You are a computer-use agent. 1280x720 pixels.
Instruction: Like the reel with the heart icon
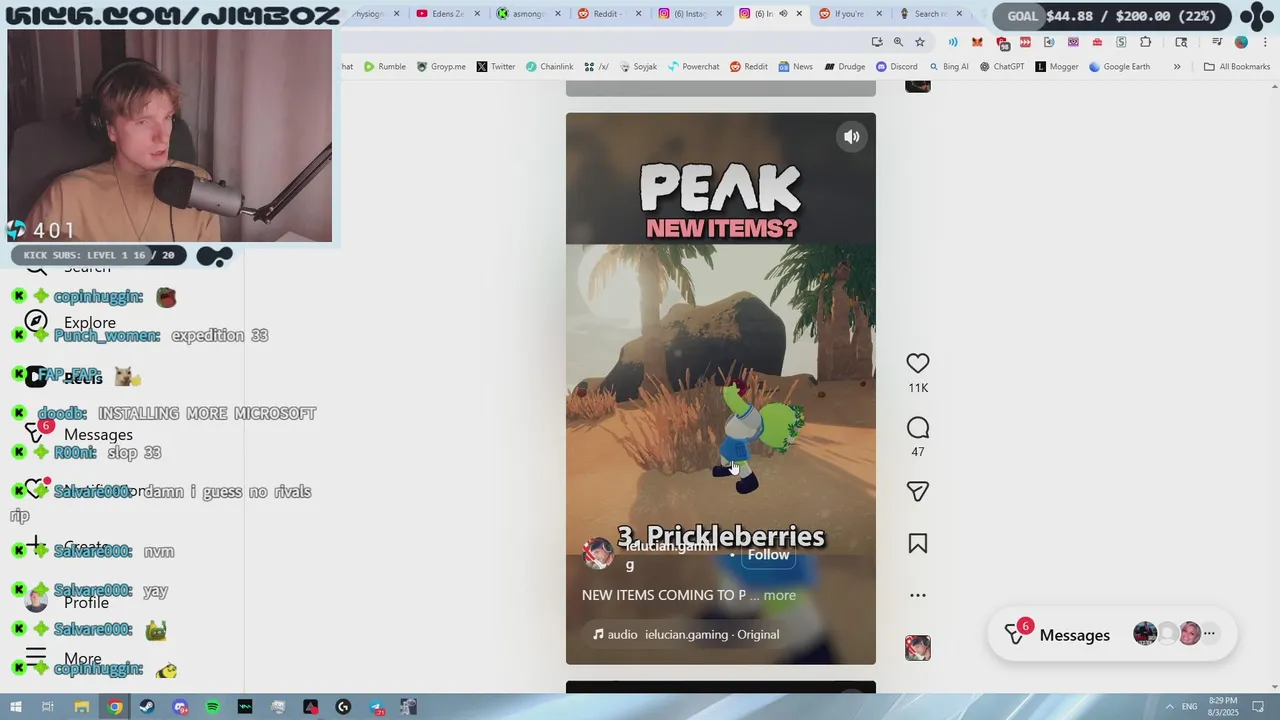tap(917, 363)
